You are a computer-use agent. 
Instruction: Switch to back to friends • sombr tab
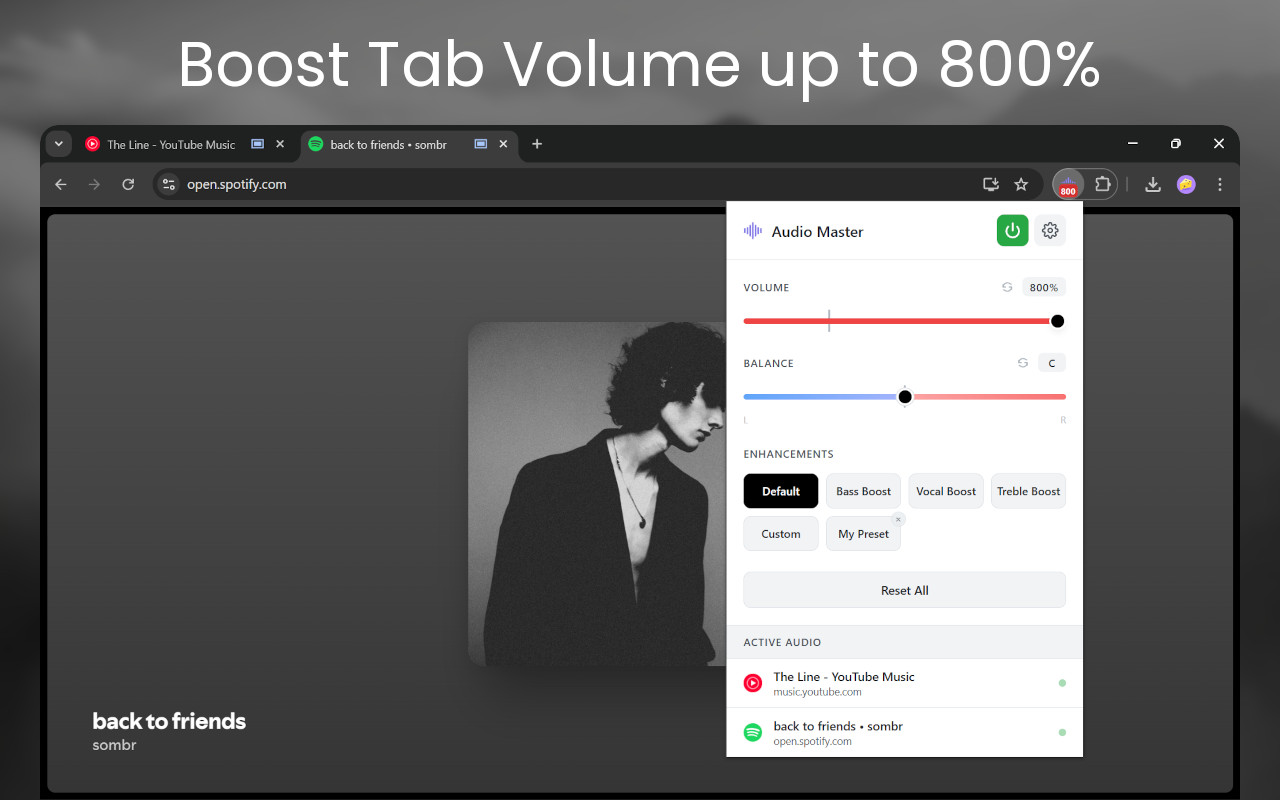coord(409,144)
